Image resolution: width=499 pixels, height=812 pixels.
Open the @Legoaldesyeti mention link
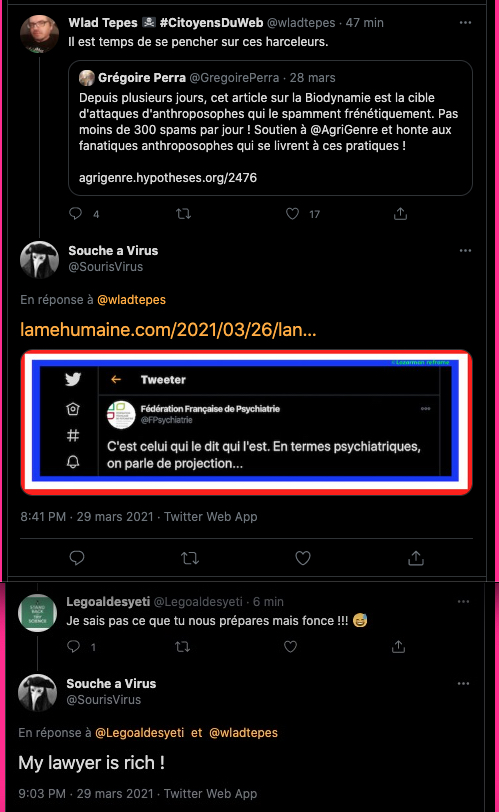140,733
